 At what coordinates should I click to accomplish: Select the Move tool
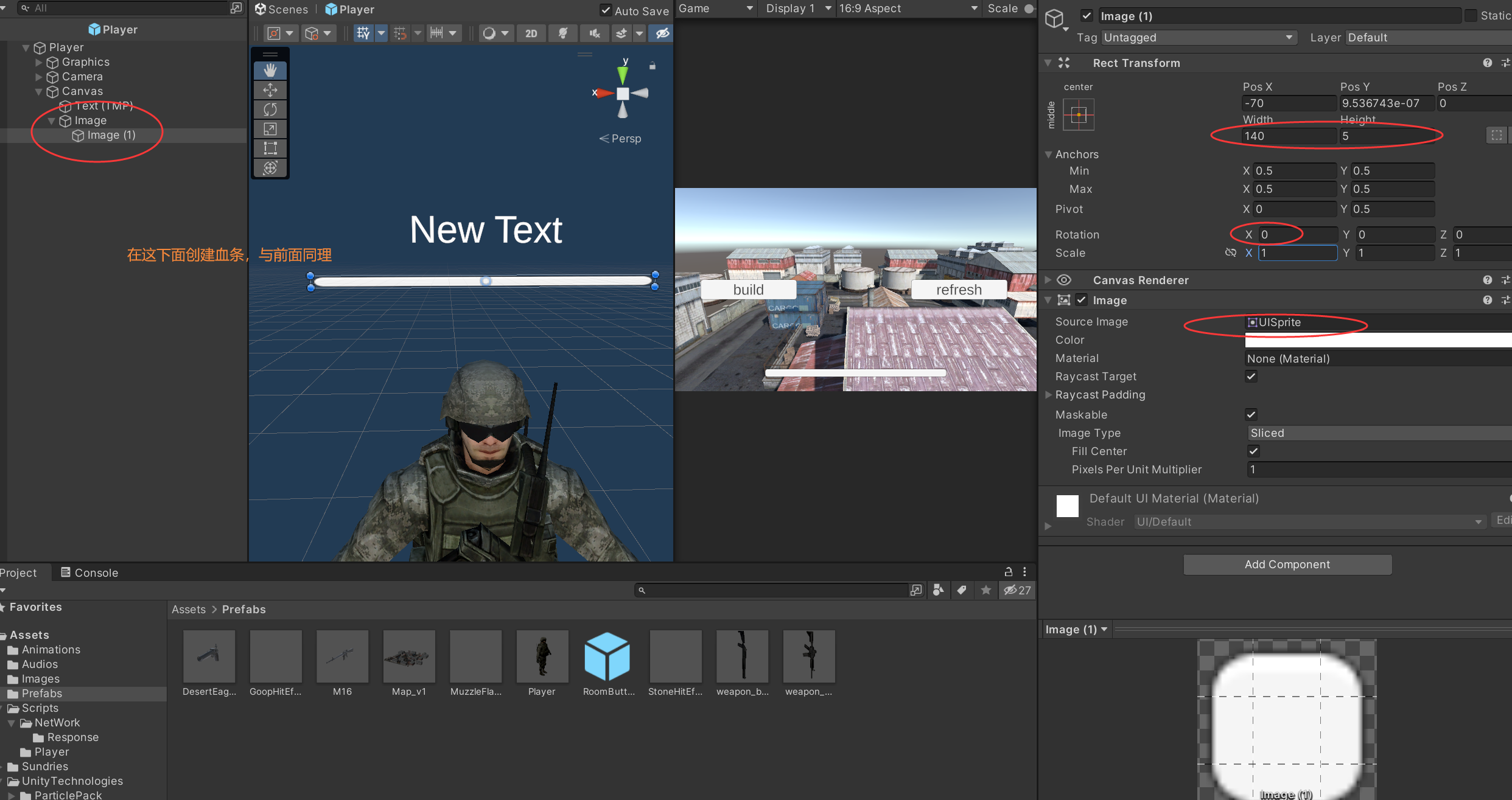coord(270,90)
